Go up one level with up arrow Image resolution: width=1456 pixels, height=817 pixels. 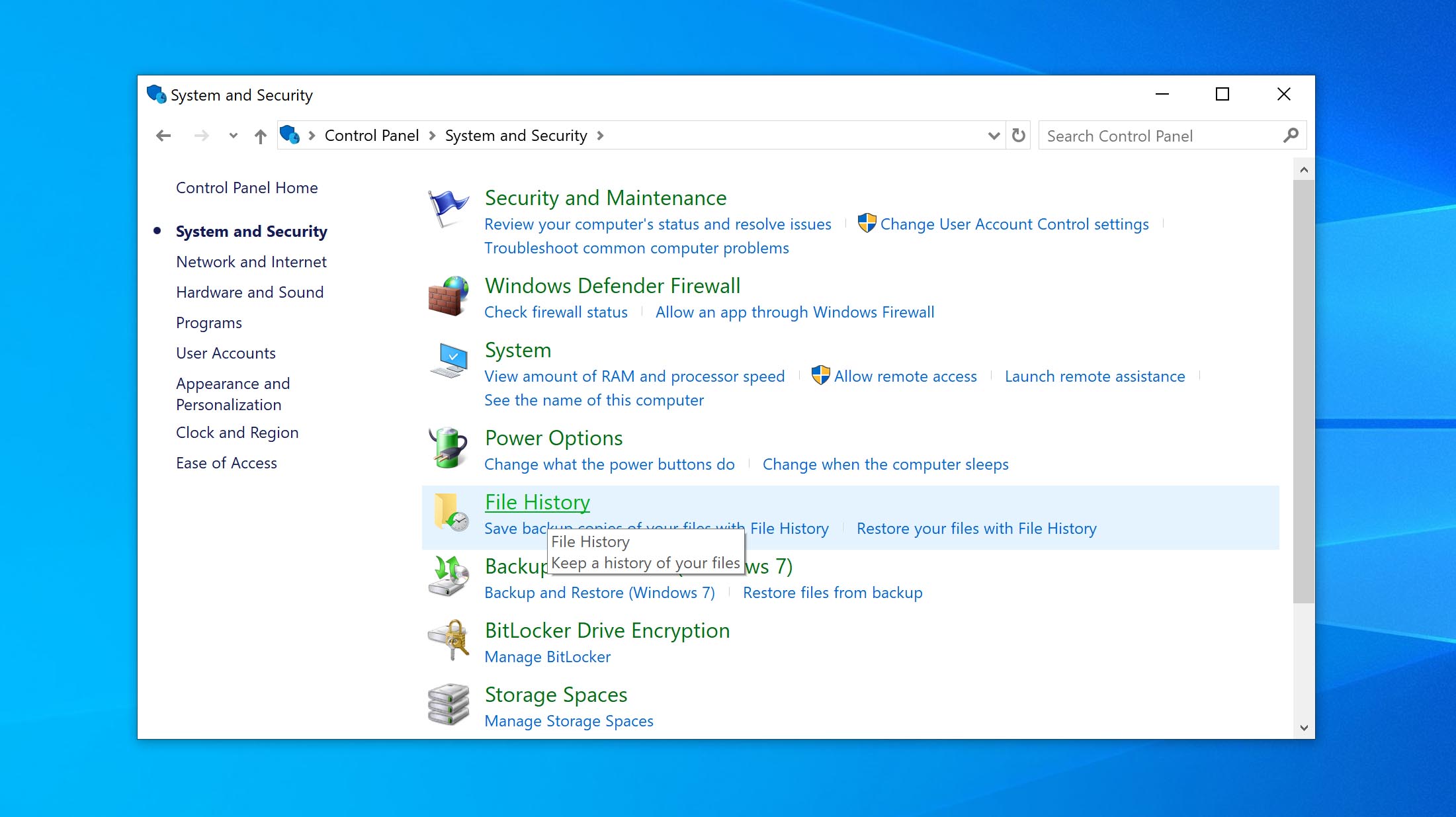[260, 136]
